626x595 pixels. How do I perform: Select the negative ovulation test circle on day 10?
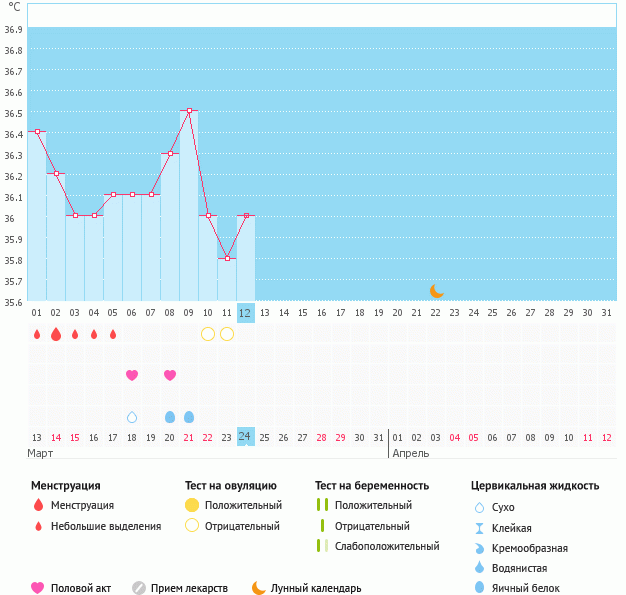[x=208, y=334]
